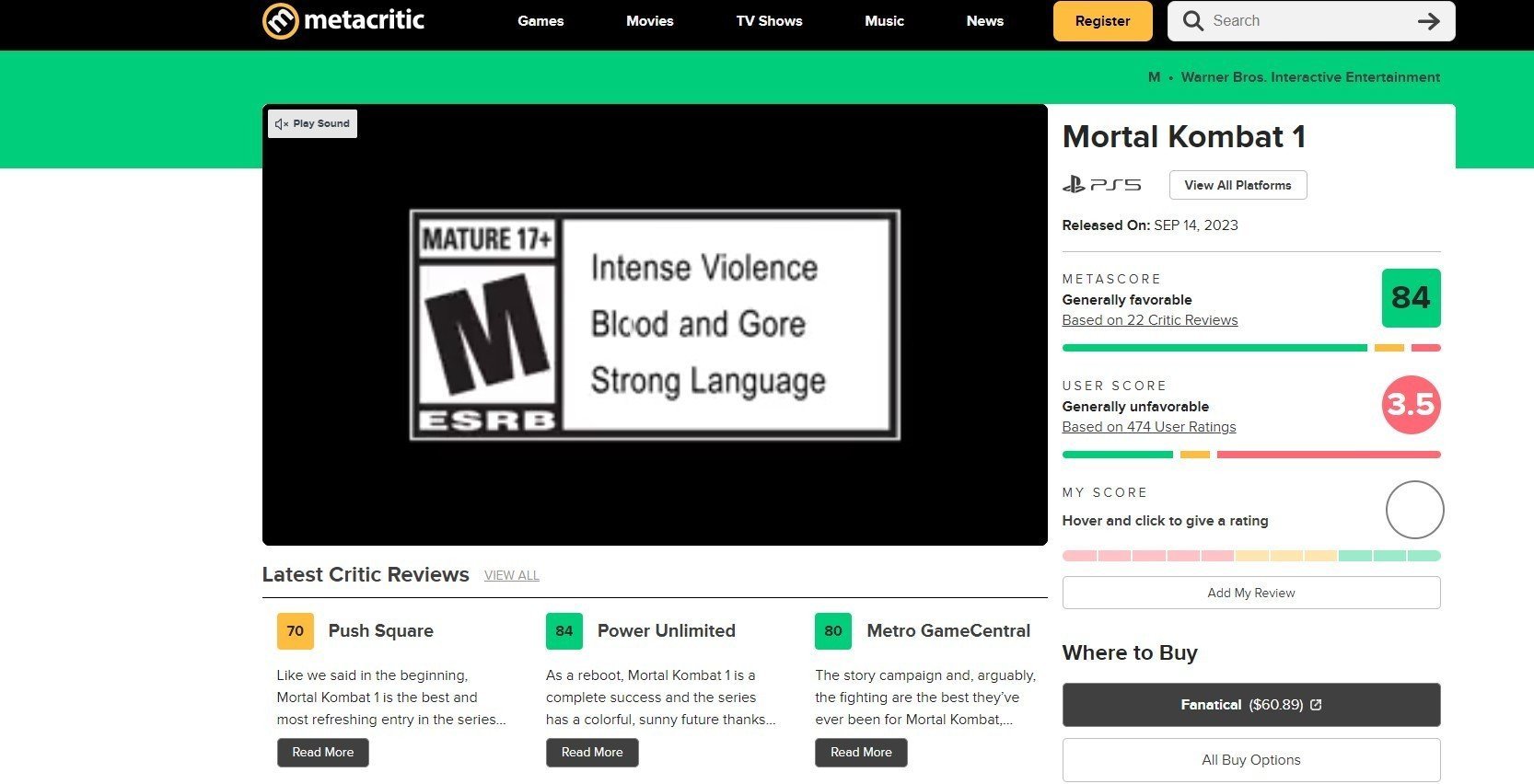Click the empty My Score circle
Viewport: 1534px width, 784px height.
click(1414, 510)
